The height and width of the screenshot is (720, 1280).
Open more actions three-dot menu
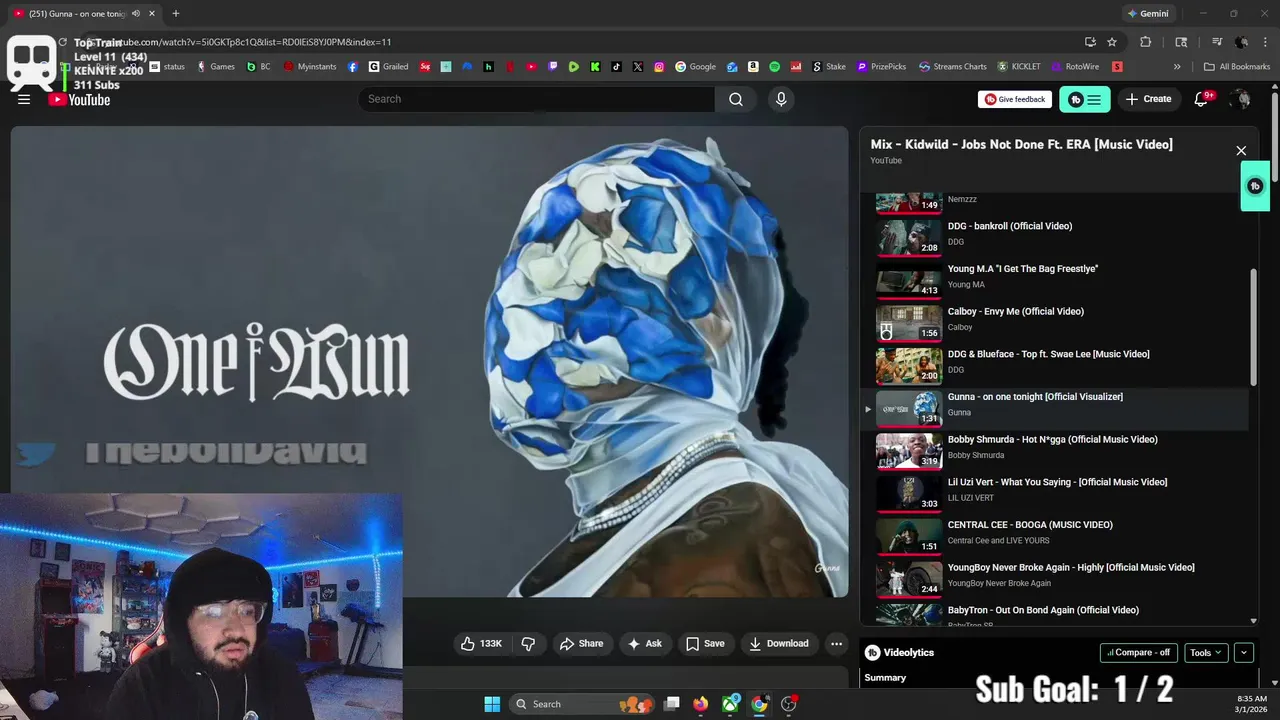(x=836, y=643)
